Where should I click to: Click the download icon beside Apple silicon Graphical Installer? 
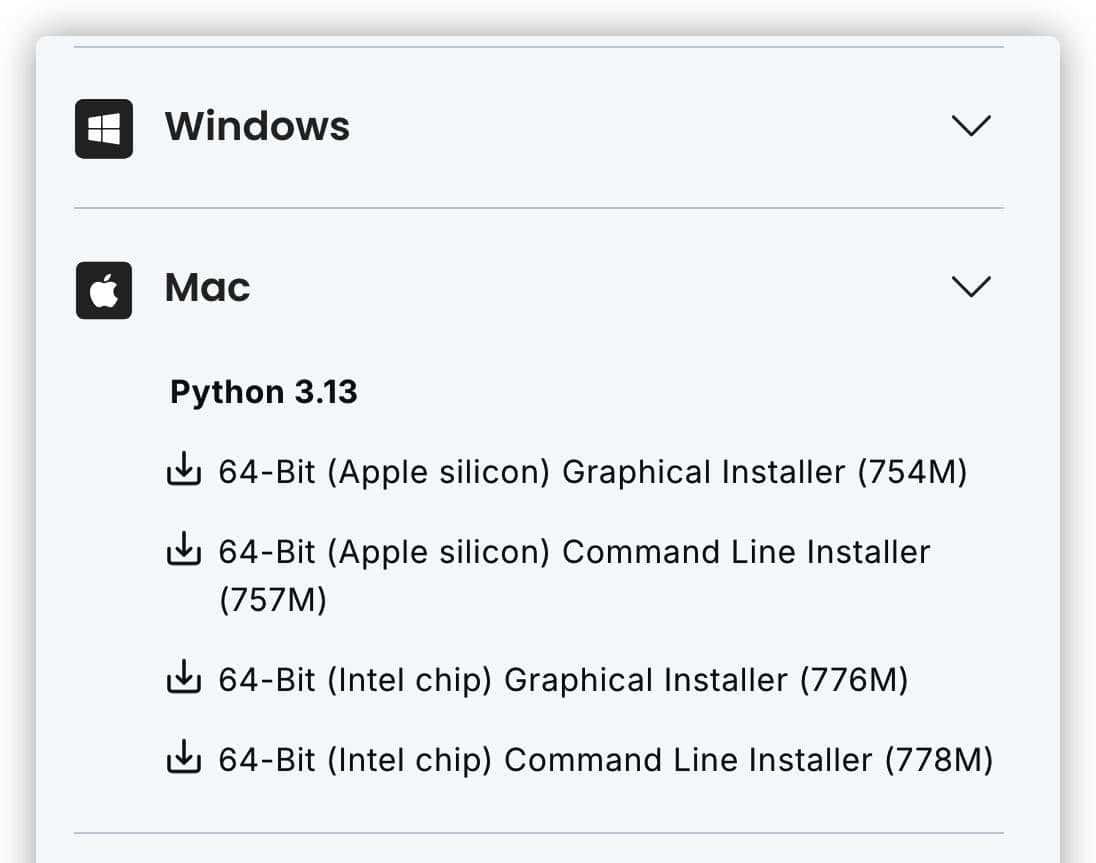(x=186, y=471)
